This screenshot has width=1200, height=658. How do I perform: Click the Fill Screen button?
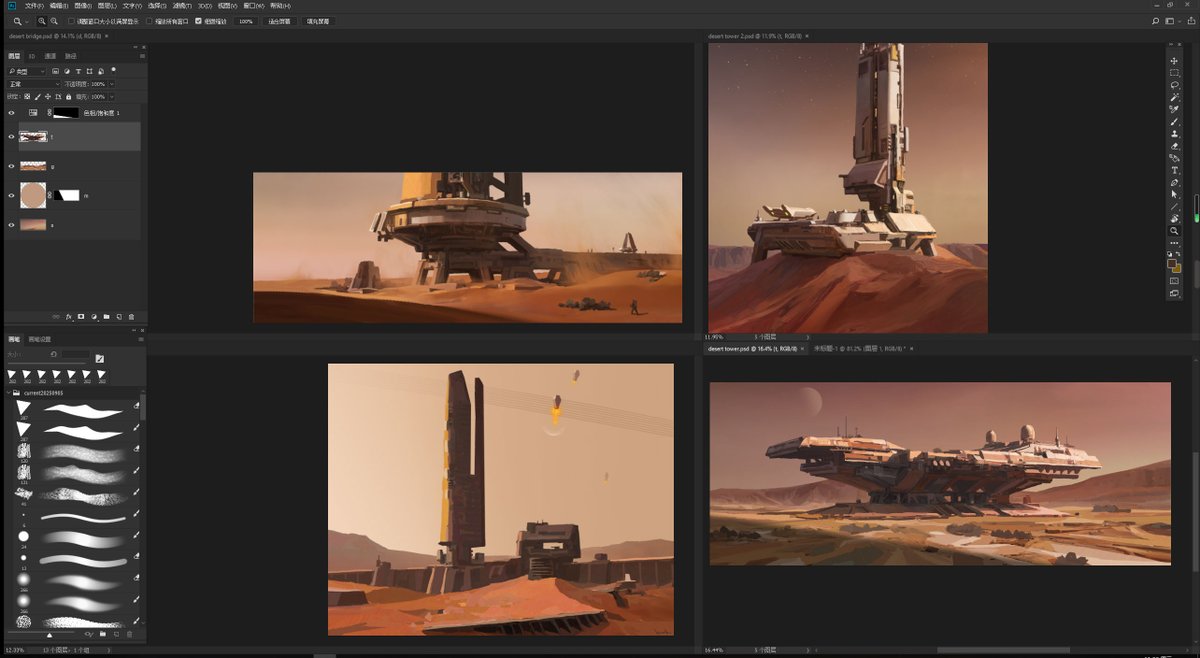318,21
